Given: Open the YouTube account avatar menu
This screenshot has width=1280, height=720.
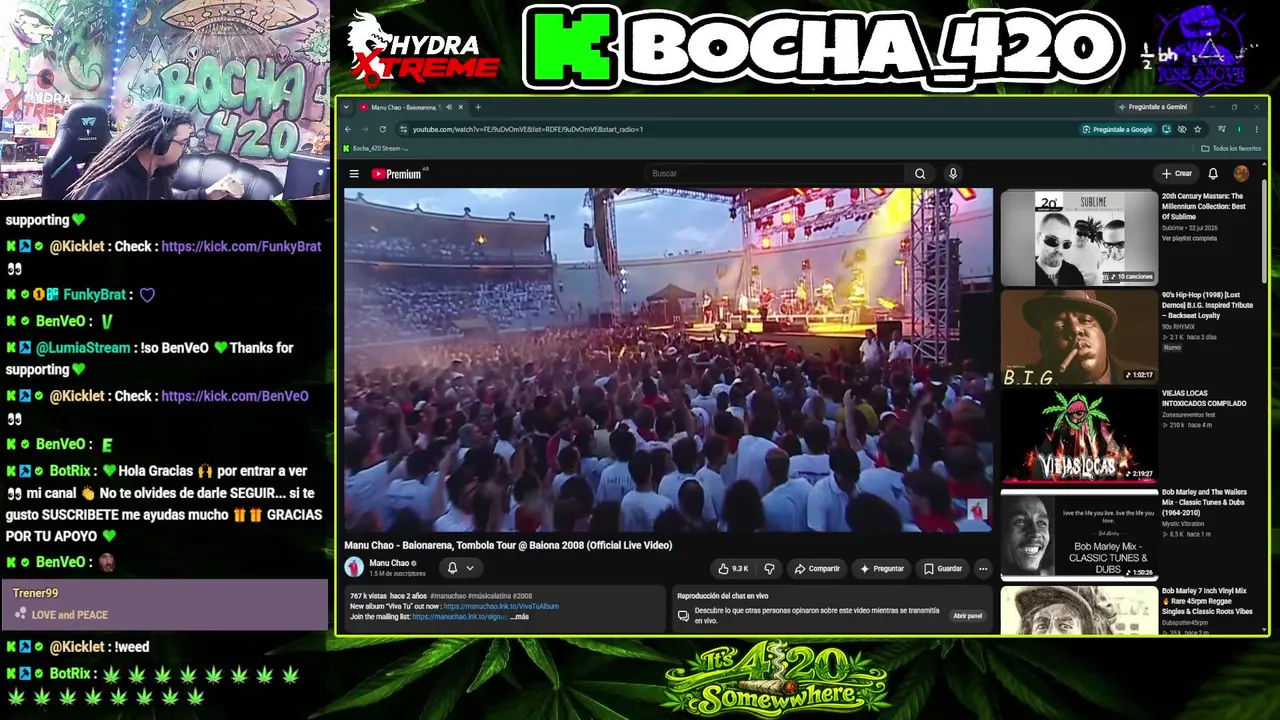Looking at the screenshot, I should pos(1241,174).
